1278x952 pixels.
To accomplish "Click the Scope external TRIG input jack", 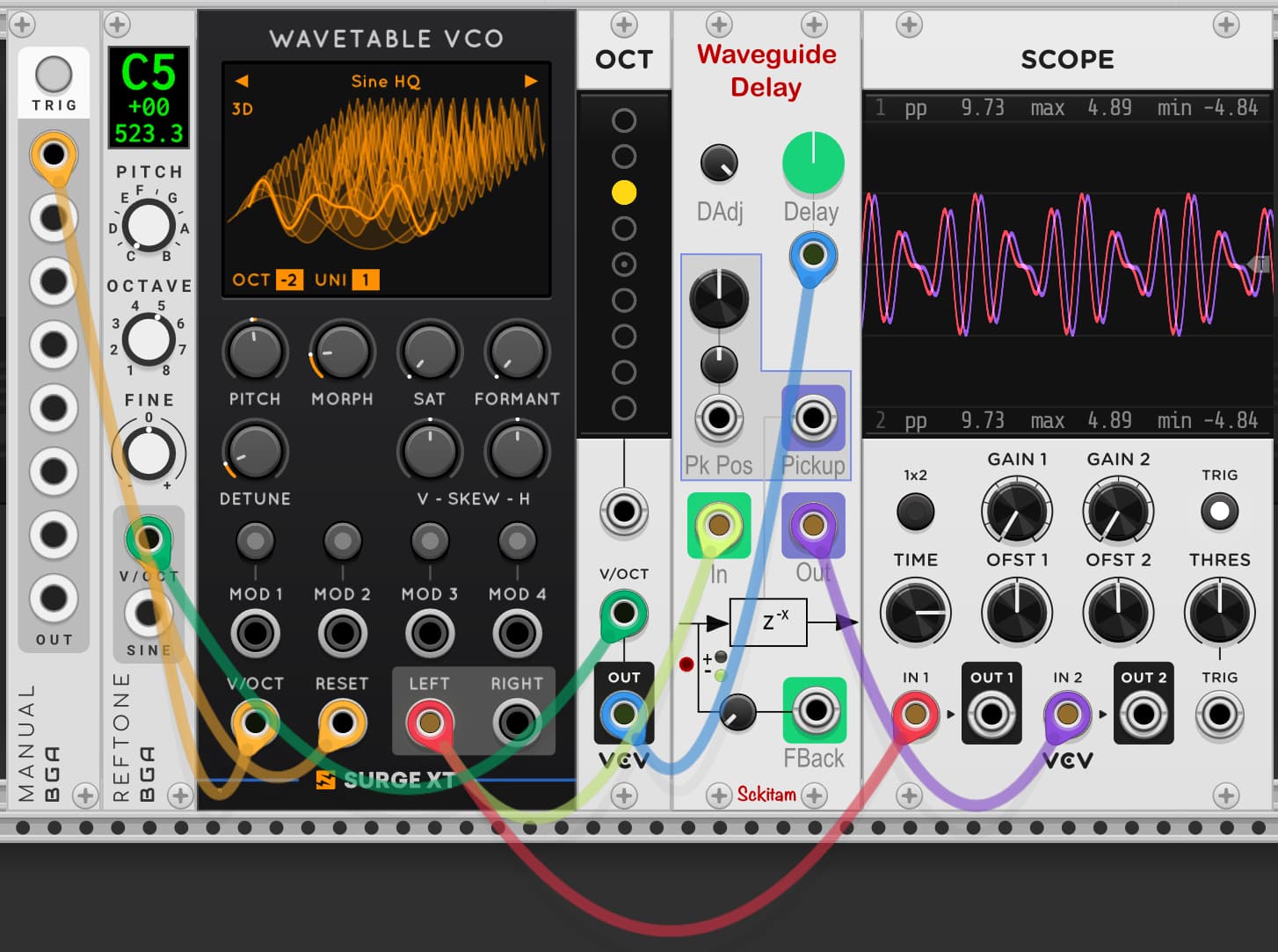I will tap(1219, 714).
